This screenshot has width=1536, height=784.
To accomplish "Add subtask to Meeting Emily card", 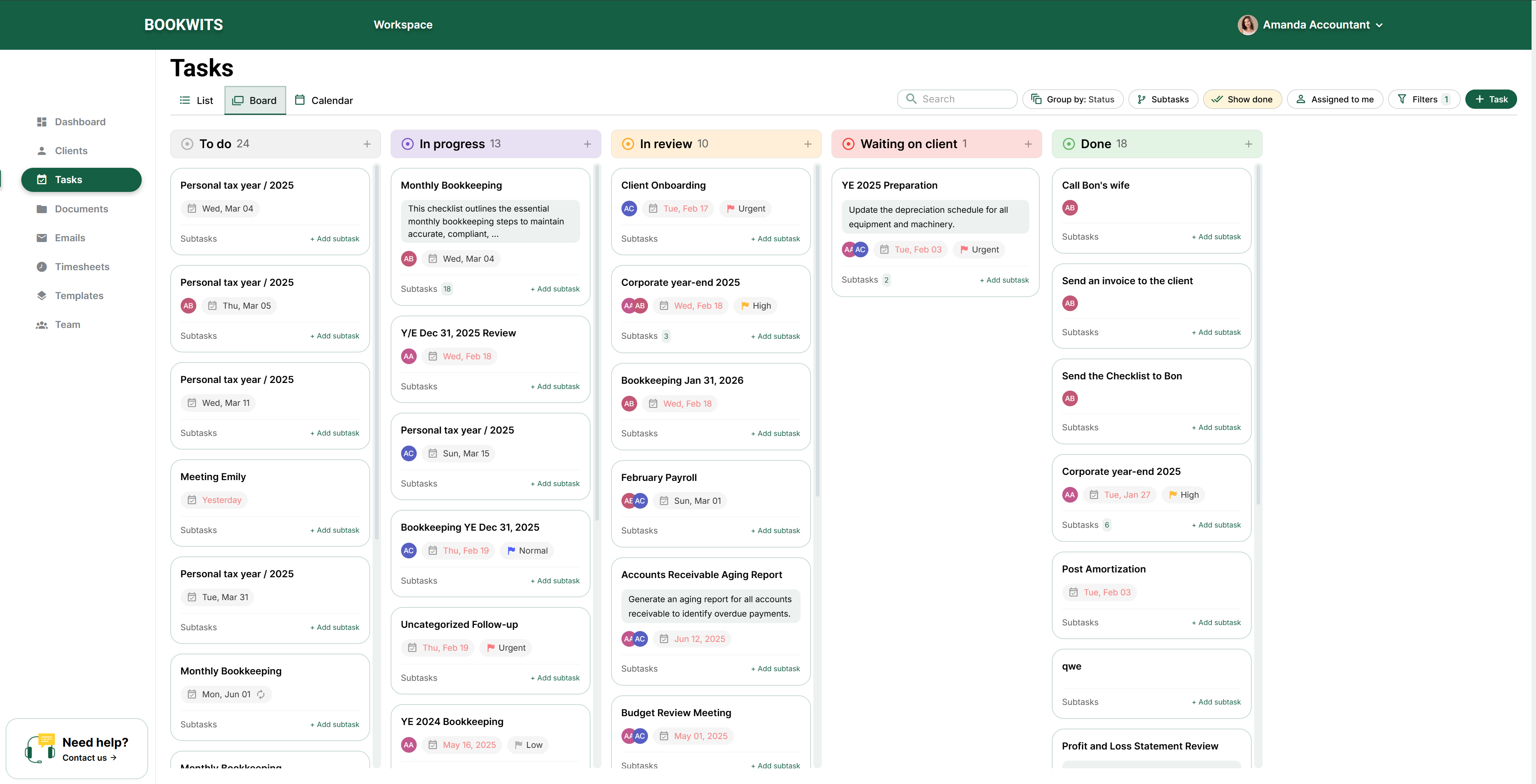I will point(334,531).
